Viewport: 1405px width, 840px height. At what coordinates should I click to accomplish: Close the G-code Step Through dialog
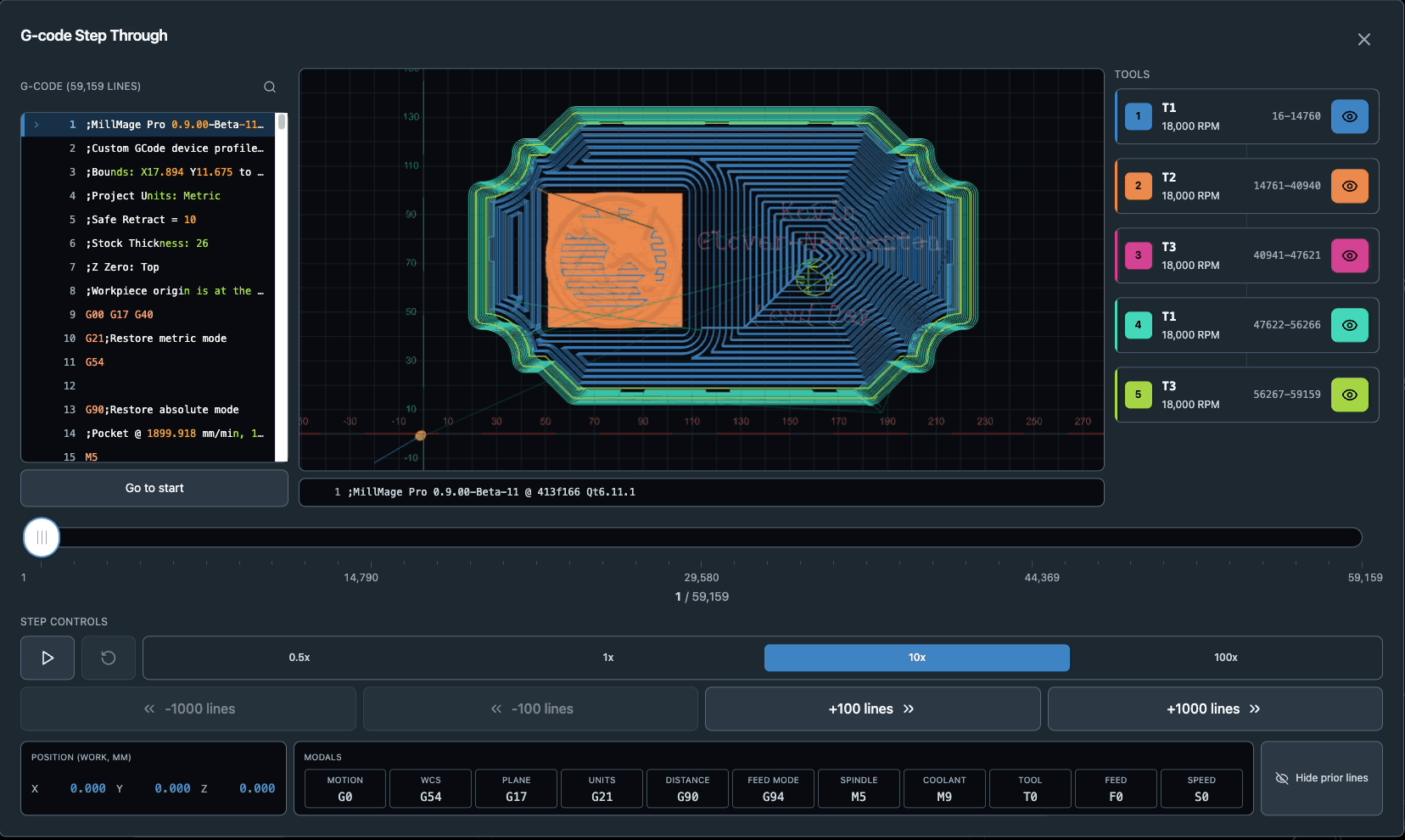click(1364, 40)
